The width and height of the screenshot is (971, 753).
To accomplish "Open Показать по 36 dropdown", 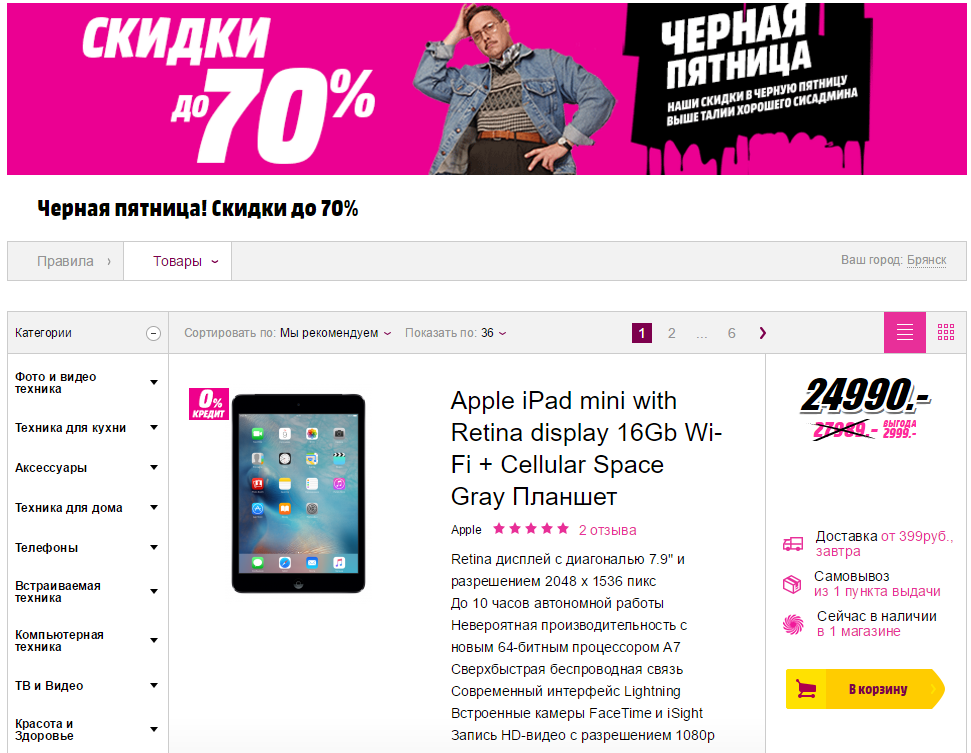I will pyautogui.click(x=456, y=333).
